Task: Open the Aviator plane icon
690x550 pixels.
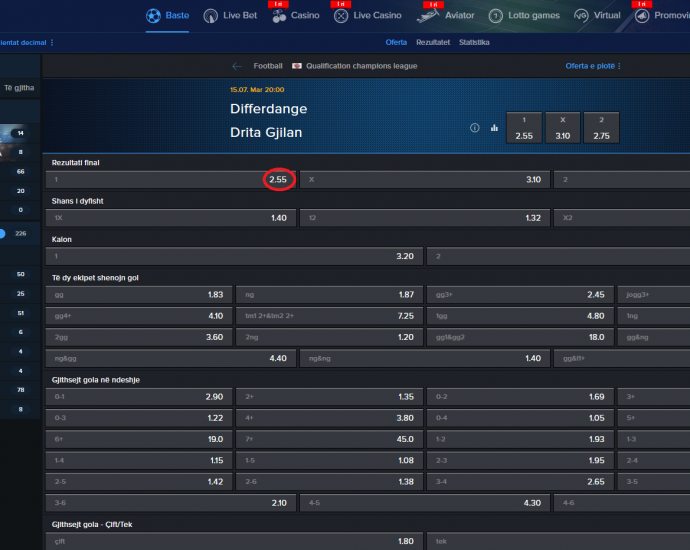Action: pos(428,16)
